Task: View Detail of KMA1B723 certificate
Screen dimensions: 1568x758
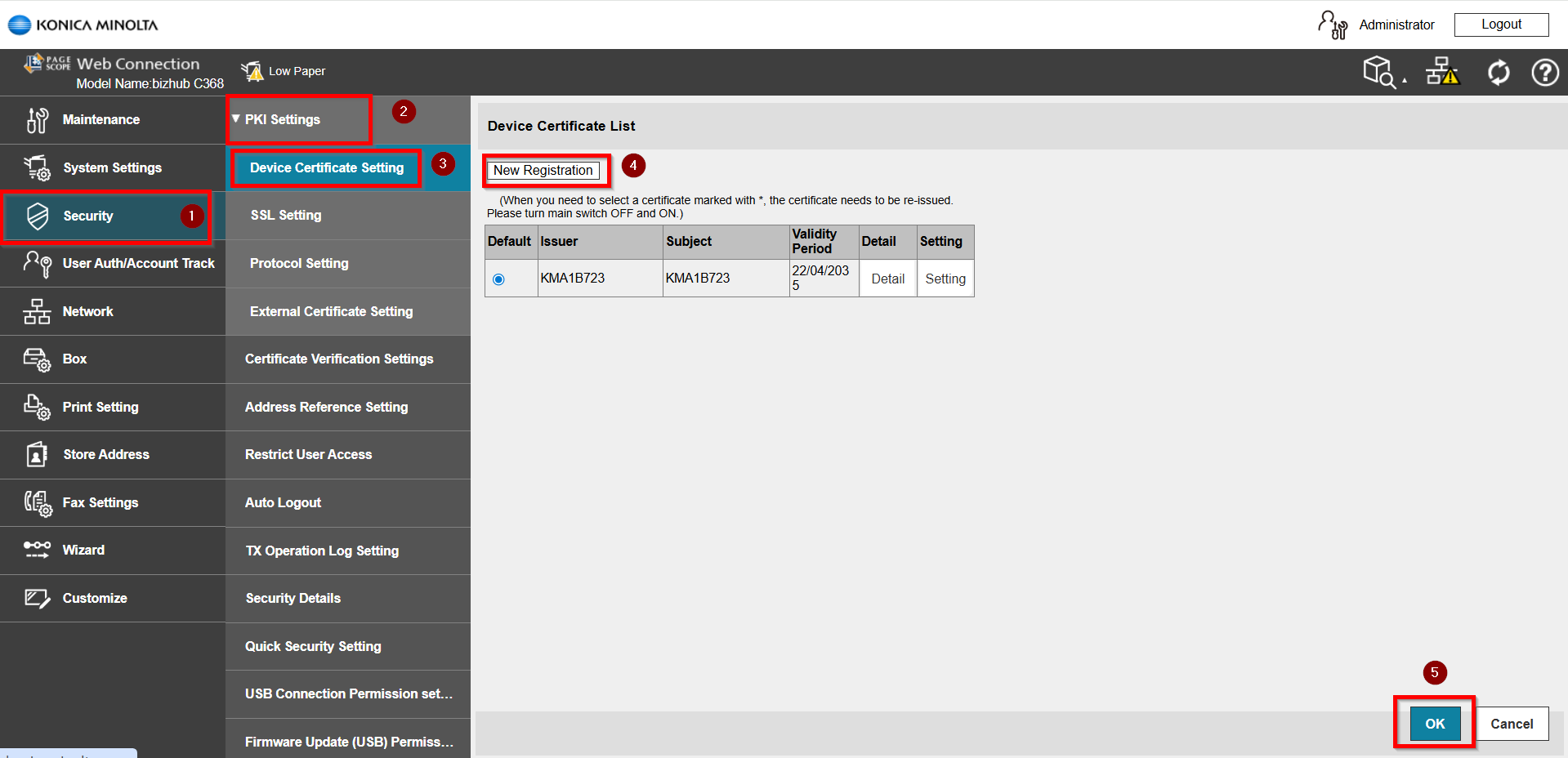Action: 887,279
